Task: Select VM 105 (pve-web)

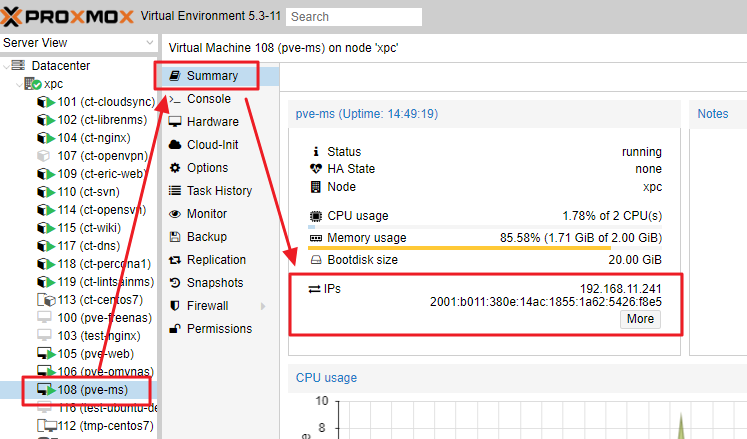Action: (96, 354)
